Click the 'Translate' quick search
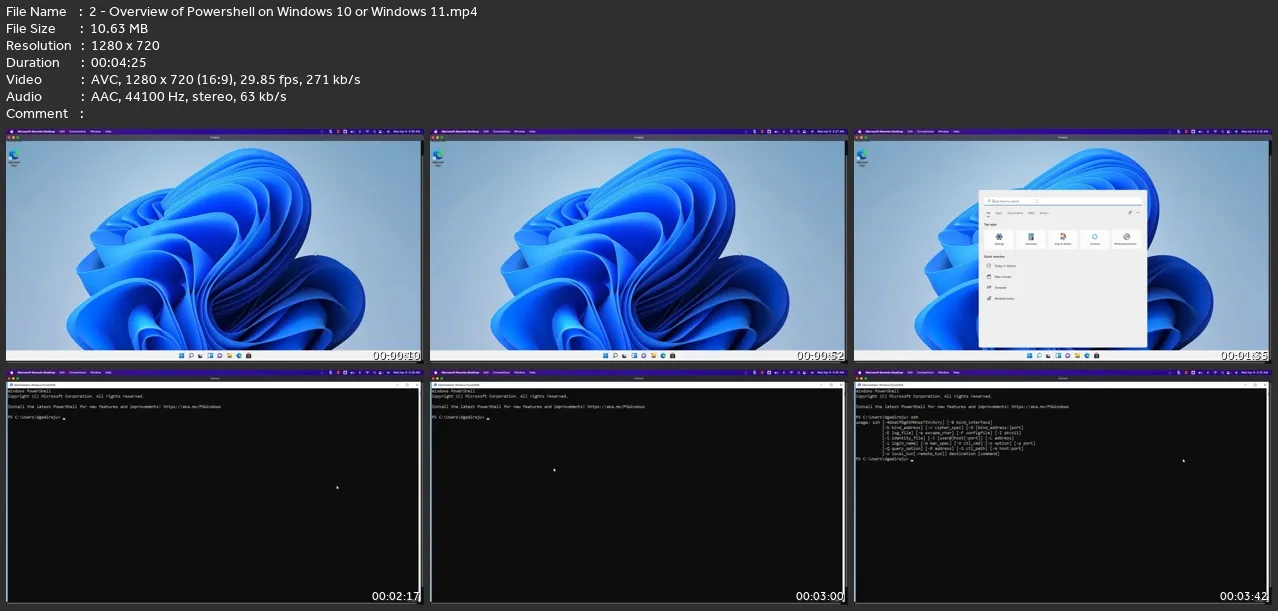 point(997,287)
